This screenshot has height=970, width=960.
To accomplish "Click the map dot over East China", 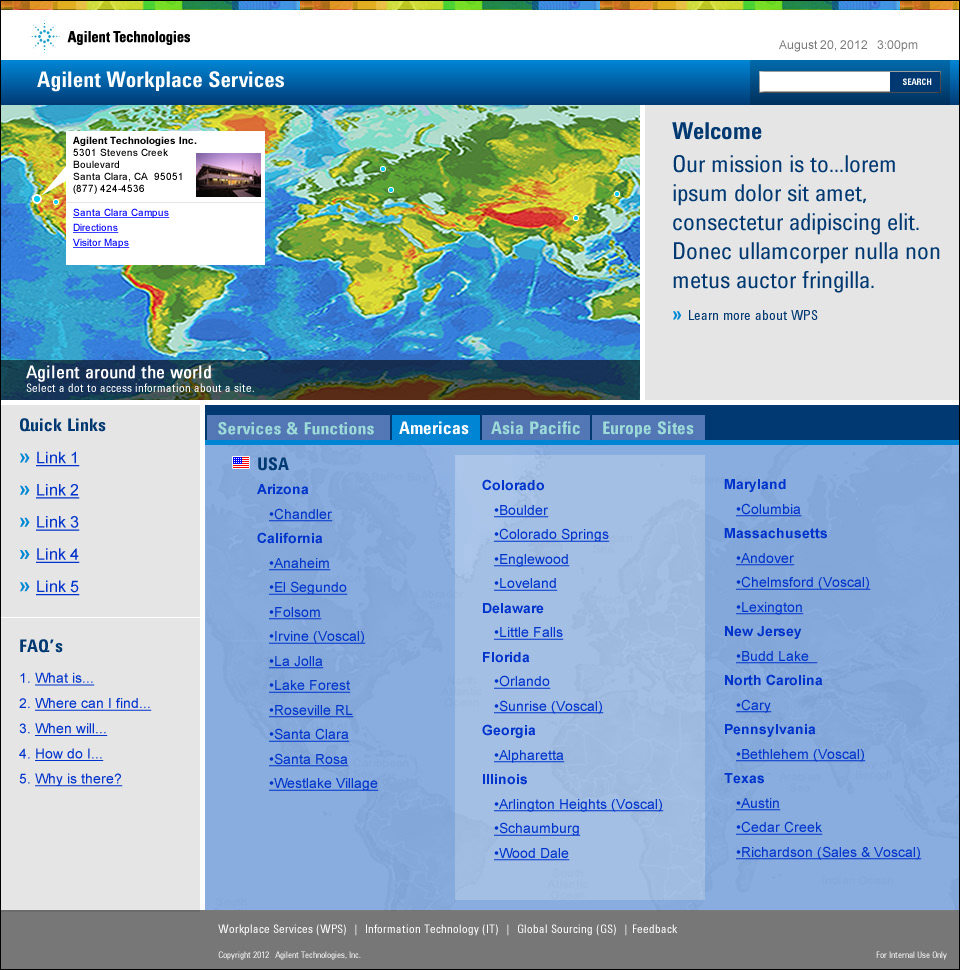I will pos(576,218).
